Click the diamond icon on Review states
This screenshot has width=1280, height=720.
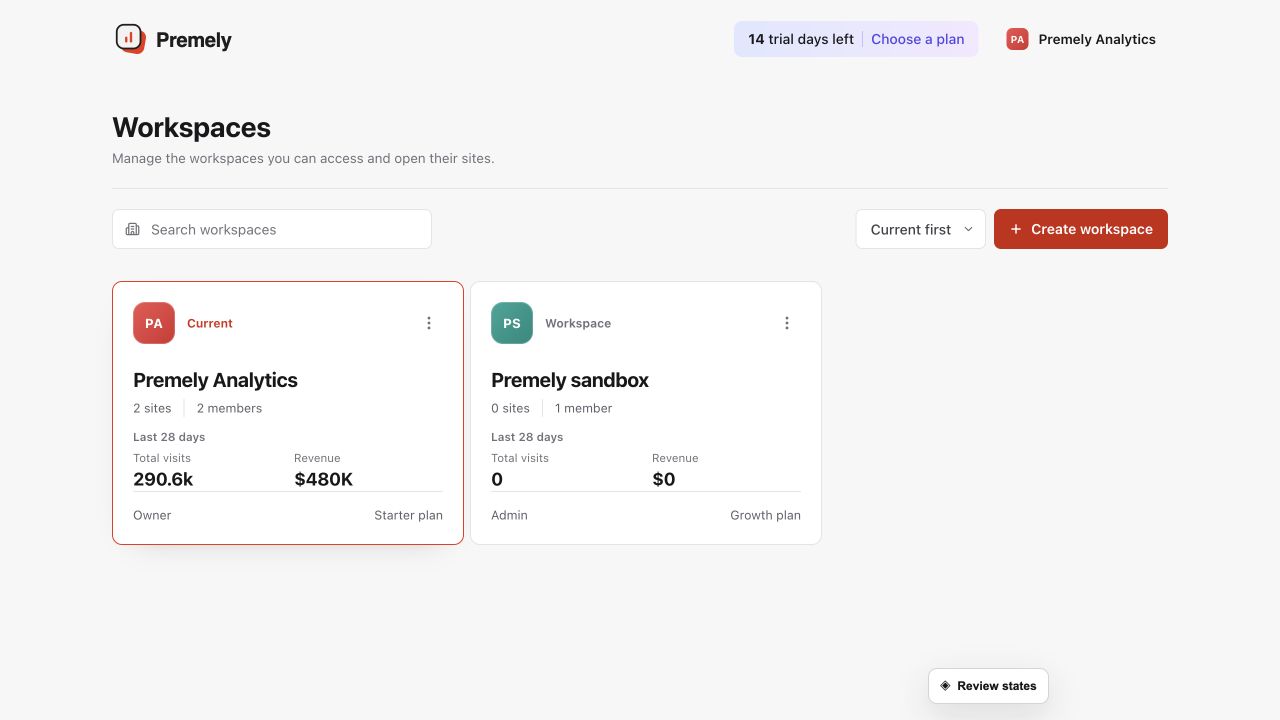(x=945, y=686)
